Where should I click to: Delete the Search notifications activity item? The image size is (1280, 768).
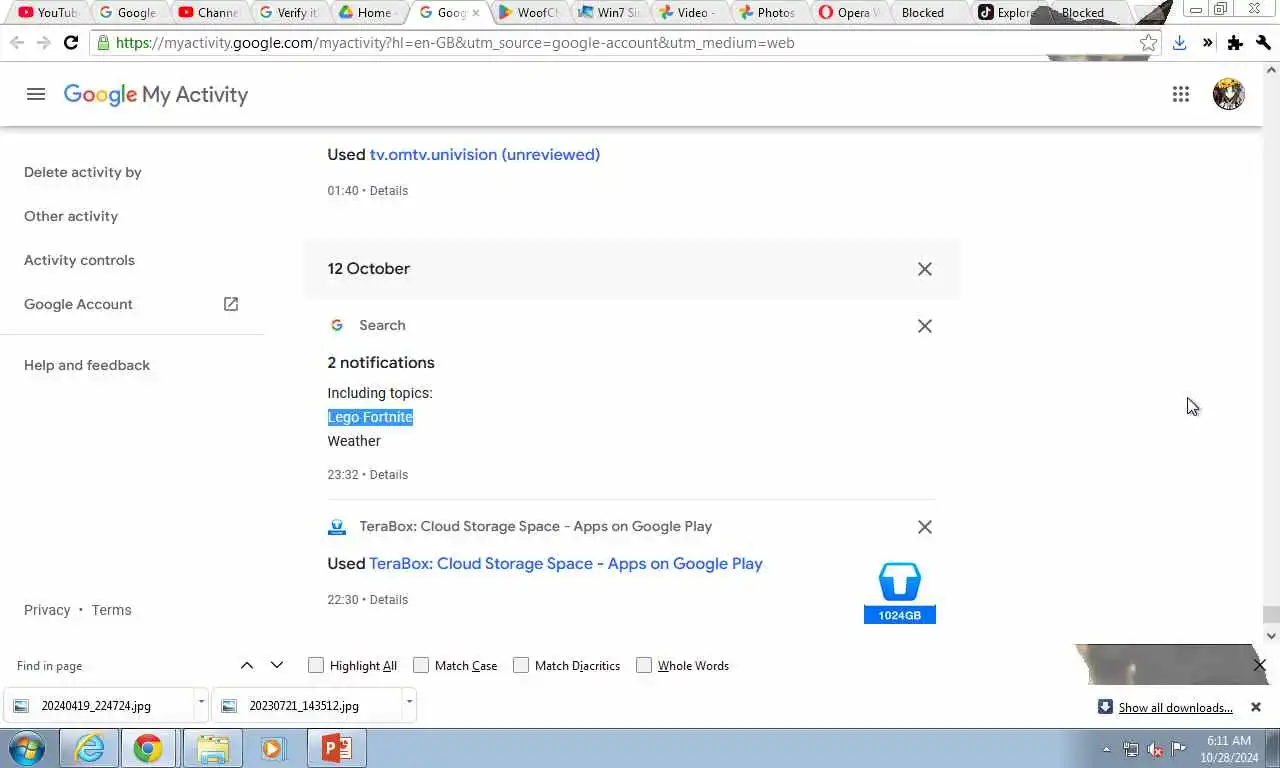924,326
